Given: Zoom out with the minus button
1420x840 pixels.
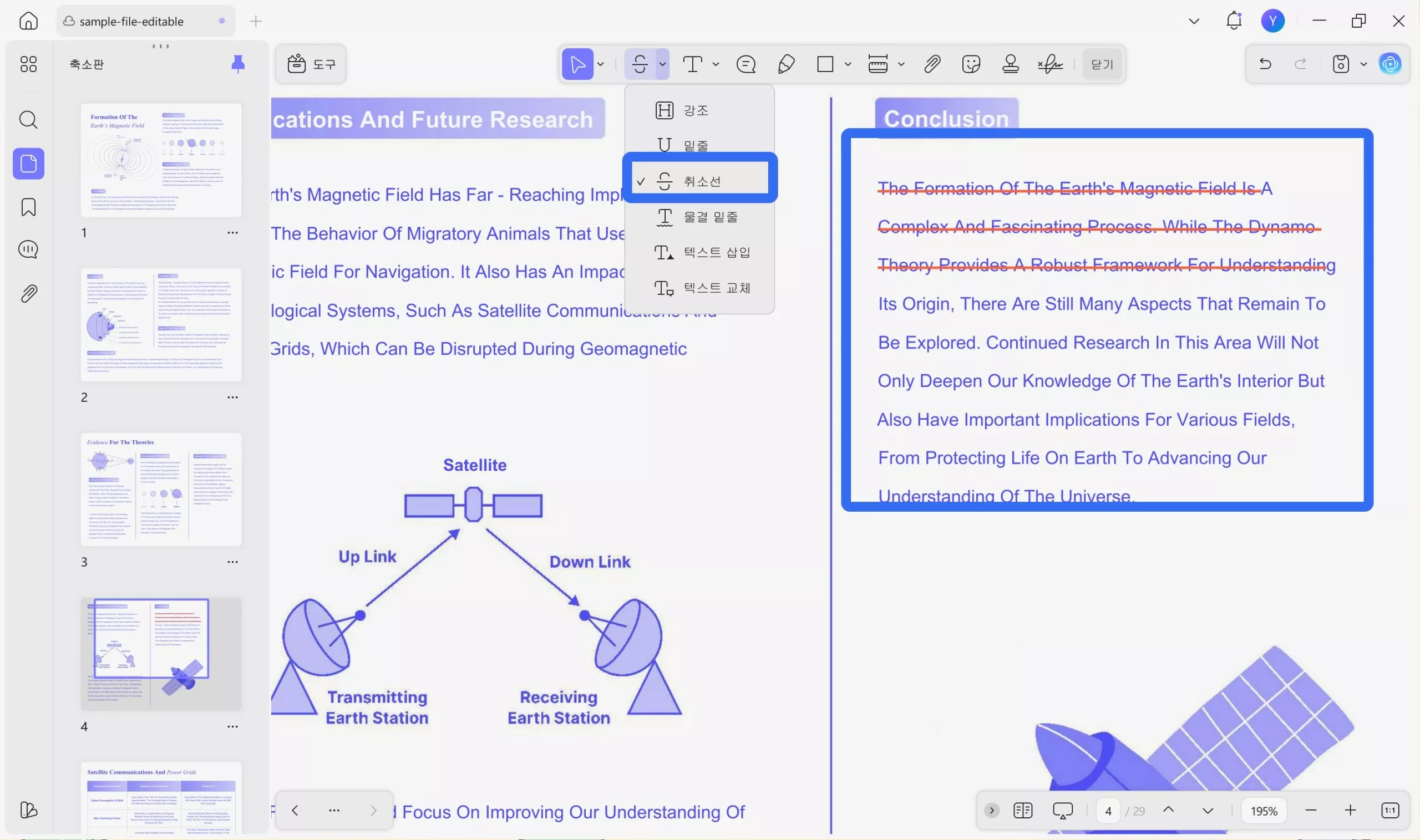Looking at the screenshot, I should 1311,811.
